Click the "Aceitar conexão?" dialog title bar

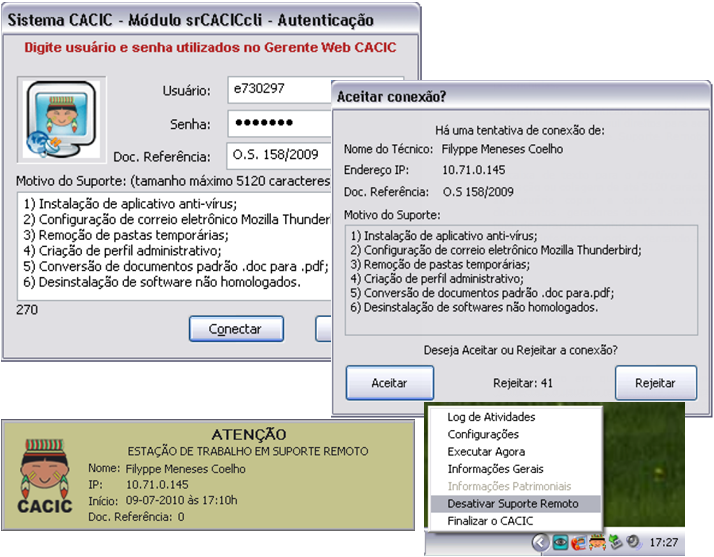521,96
